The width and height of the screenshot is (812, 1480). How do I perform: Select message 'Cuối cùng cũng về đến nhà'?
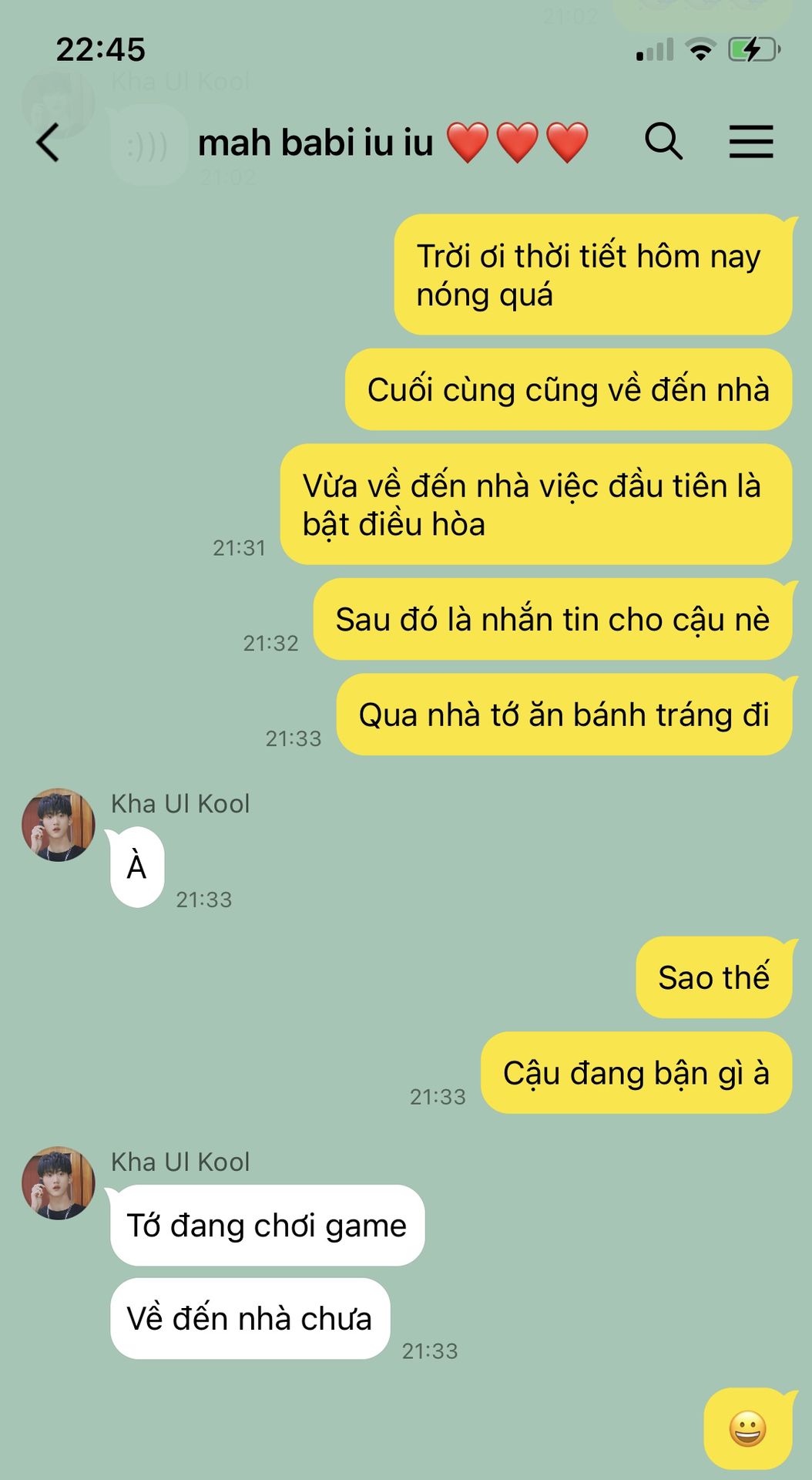[569, 389]
